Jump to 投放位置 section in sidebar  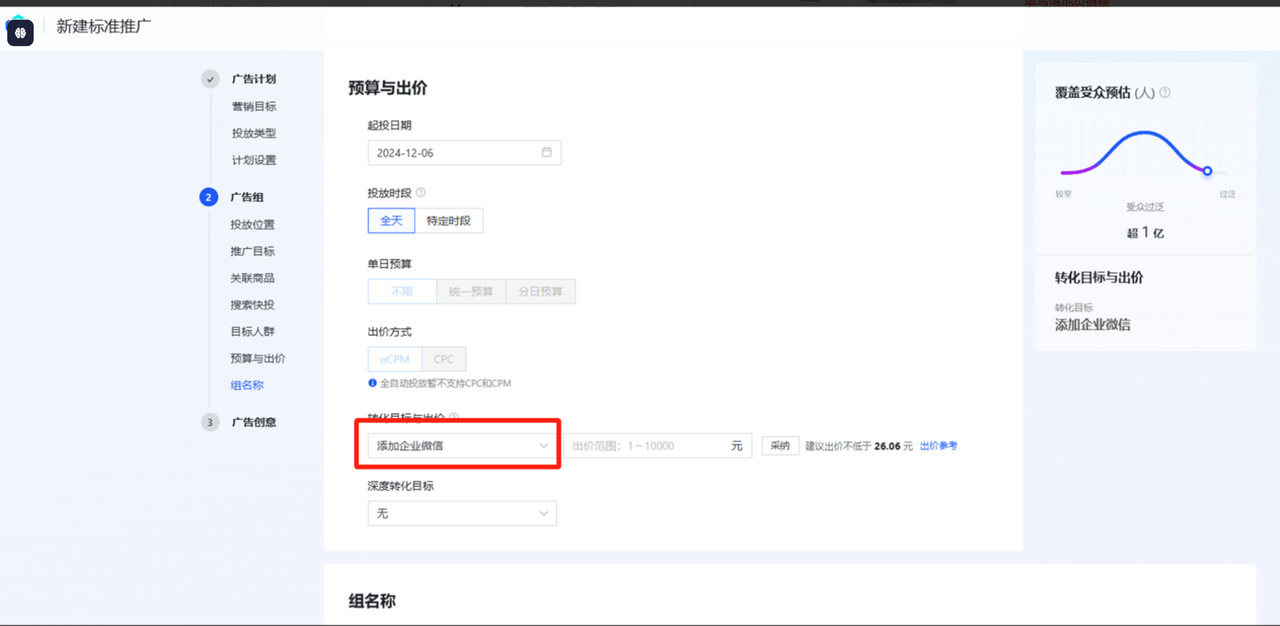252,225
